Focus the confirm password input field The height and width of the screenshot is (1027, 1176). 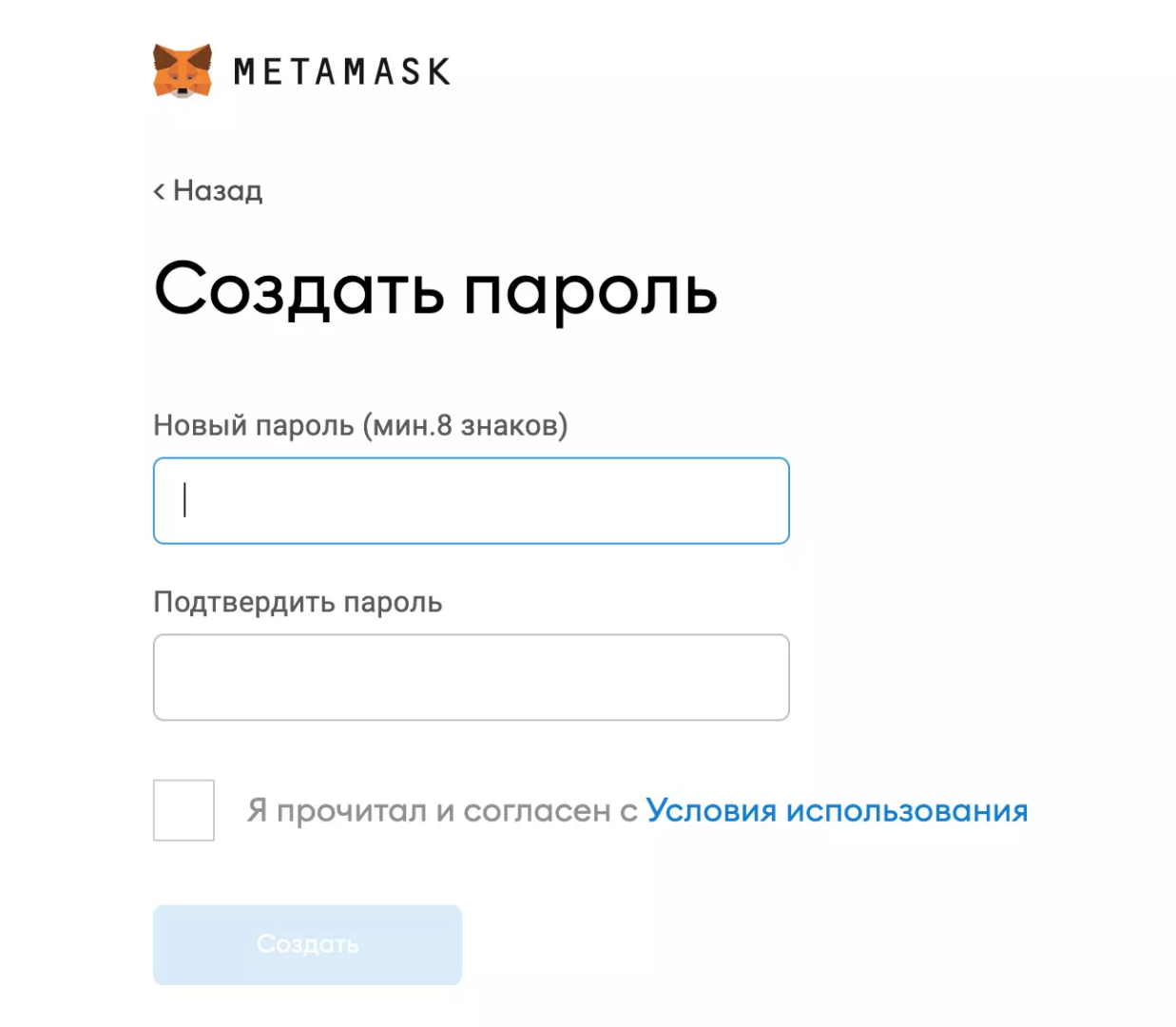click(471, 677)
